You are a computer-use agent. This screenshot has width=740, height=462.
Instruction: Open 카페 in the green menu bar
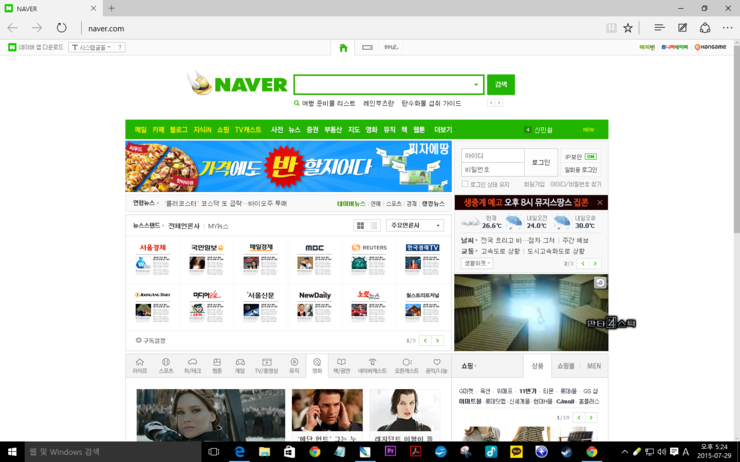pyautogui.click(x=159, y=130)
